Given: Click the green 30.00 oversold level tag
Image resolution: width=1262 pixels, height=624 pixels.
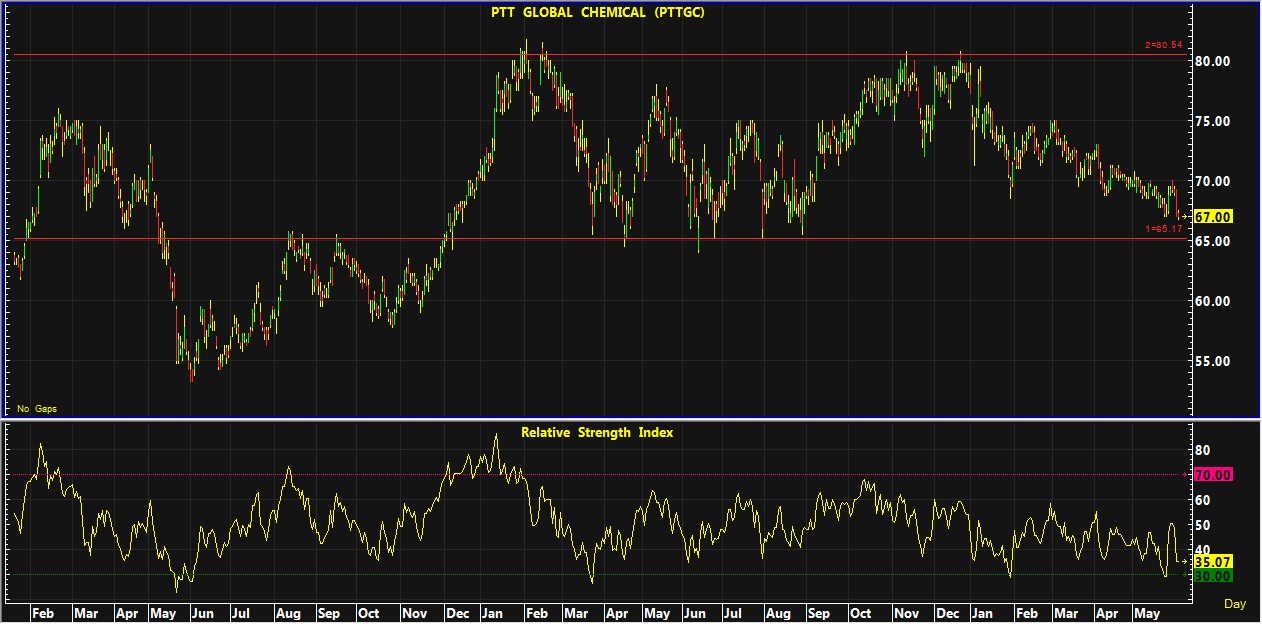Looking at the screenshot, I should (x=1213, y=576).
